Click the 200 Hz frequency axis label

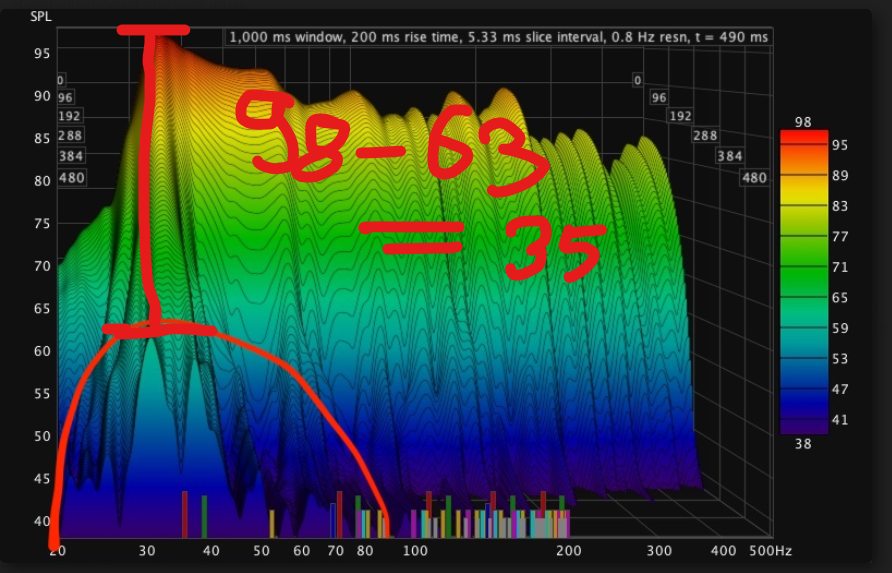tap(568, 551)
